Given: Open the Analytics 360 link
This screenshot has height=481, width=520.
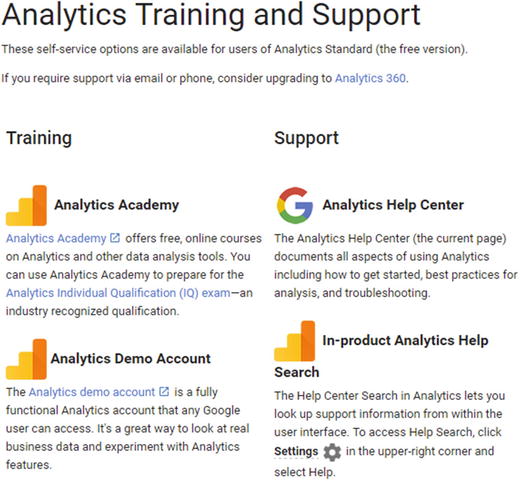Looking at the screenshot, I should point(370,78).
